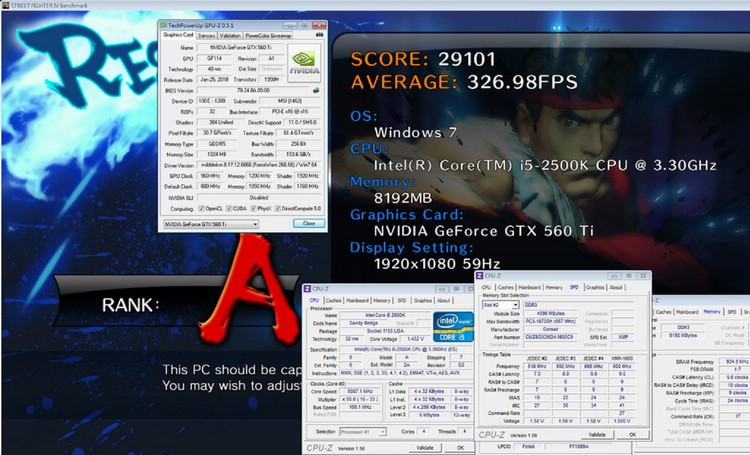Open the About tab in the CPU-Z window showing the CPU tab
The width and height of the screenshot is (750, 455).
coord(443,300)
